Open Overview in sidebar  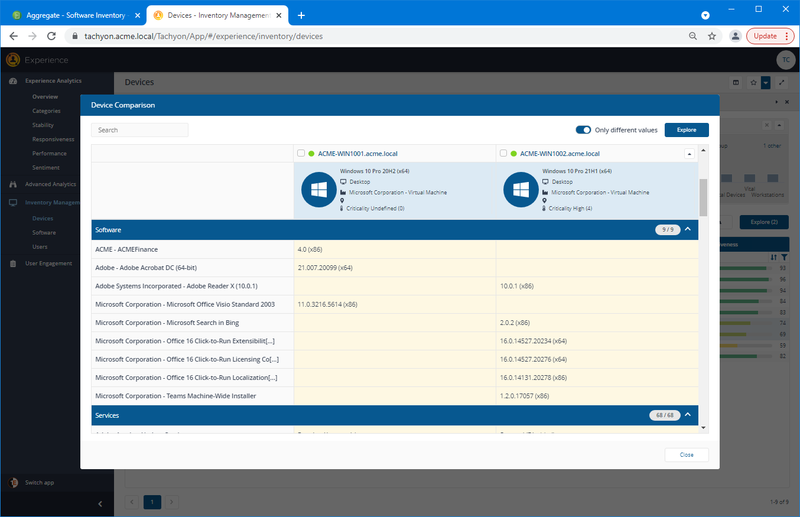point(45,96)
